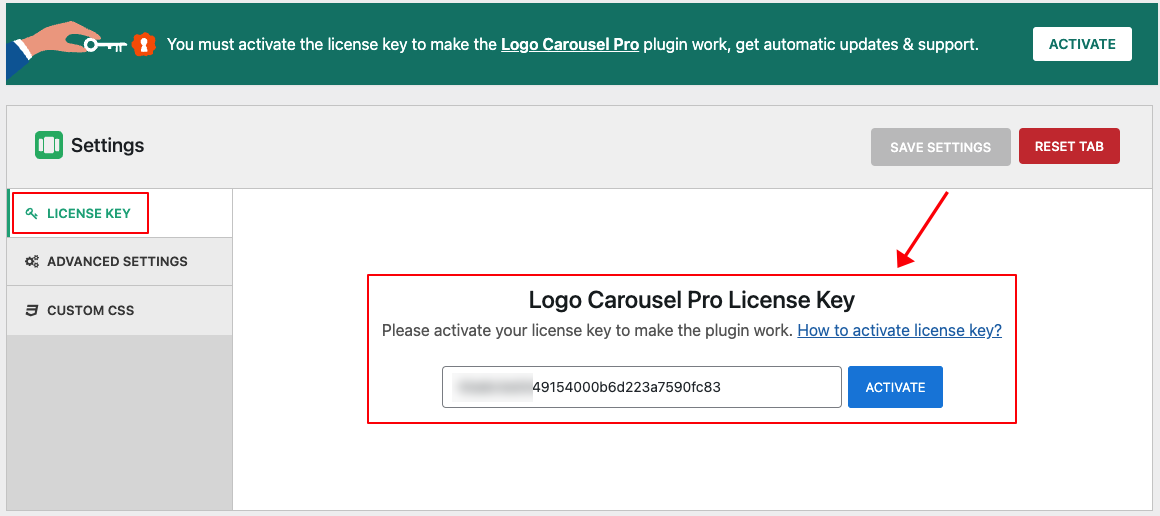Open the Custom CSS tab
Image resolution: width=1160 pixels, height=516 pixels.
(x=90, y=311)
